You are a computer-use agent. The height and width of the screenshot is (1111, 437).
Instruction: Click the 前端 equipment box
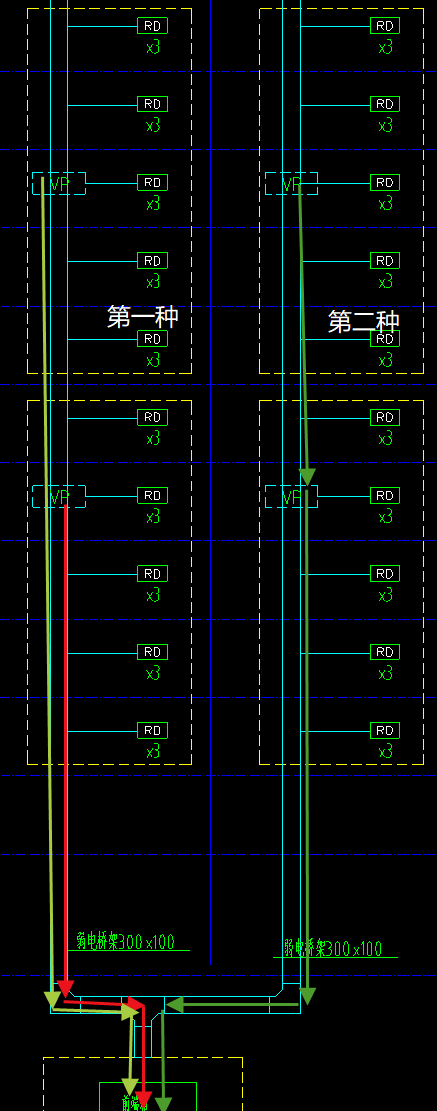(148, 1097)
